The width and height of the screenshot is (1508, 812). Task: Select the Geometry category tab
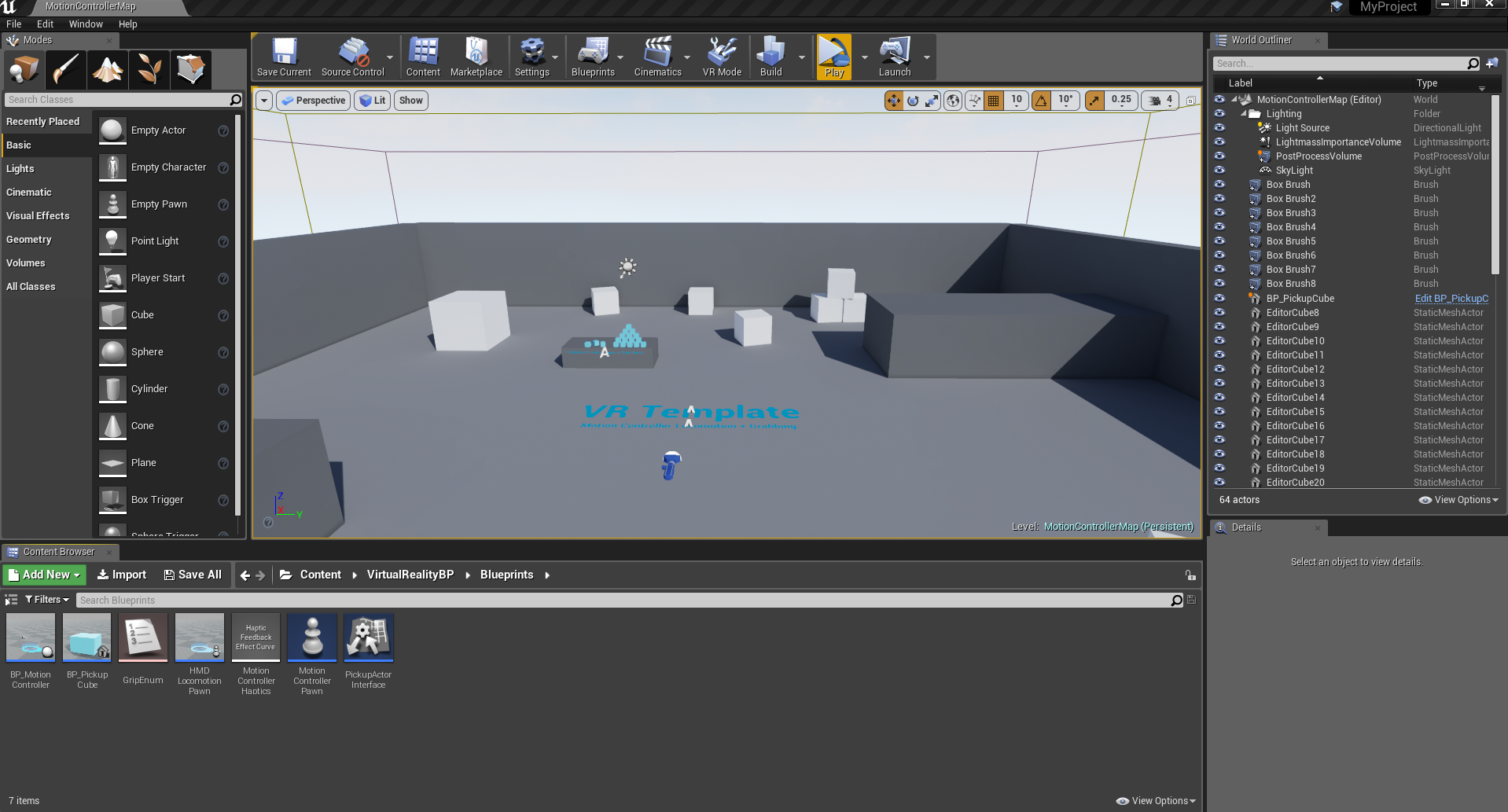tap(46, 240)
